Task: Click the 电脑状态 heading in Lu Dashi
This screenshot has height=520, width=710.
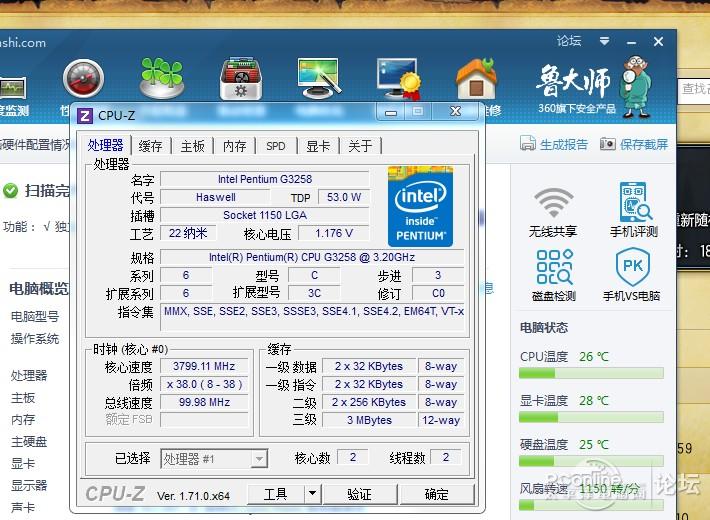Action: click(x=543, y=327)
